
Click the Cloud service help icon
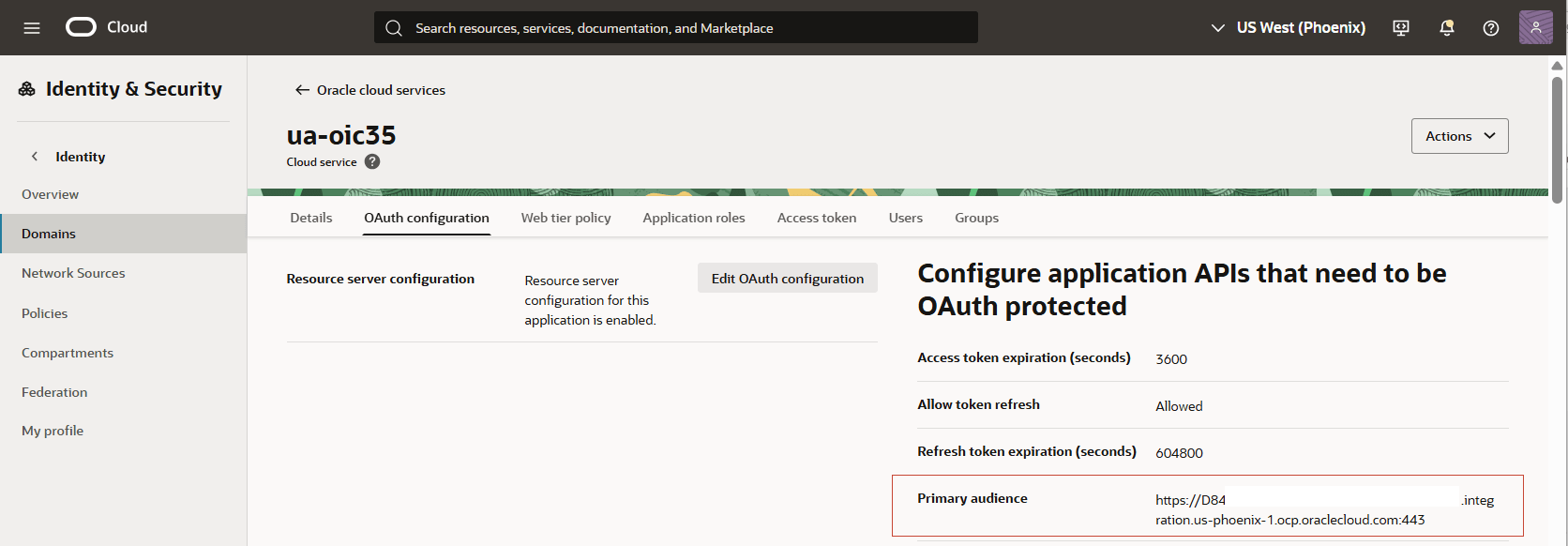pos(372,161)
